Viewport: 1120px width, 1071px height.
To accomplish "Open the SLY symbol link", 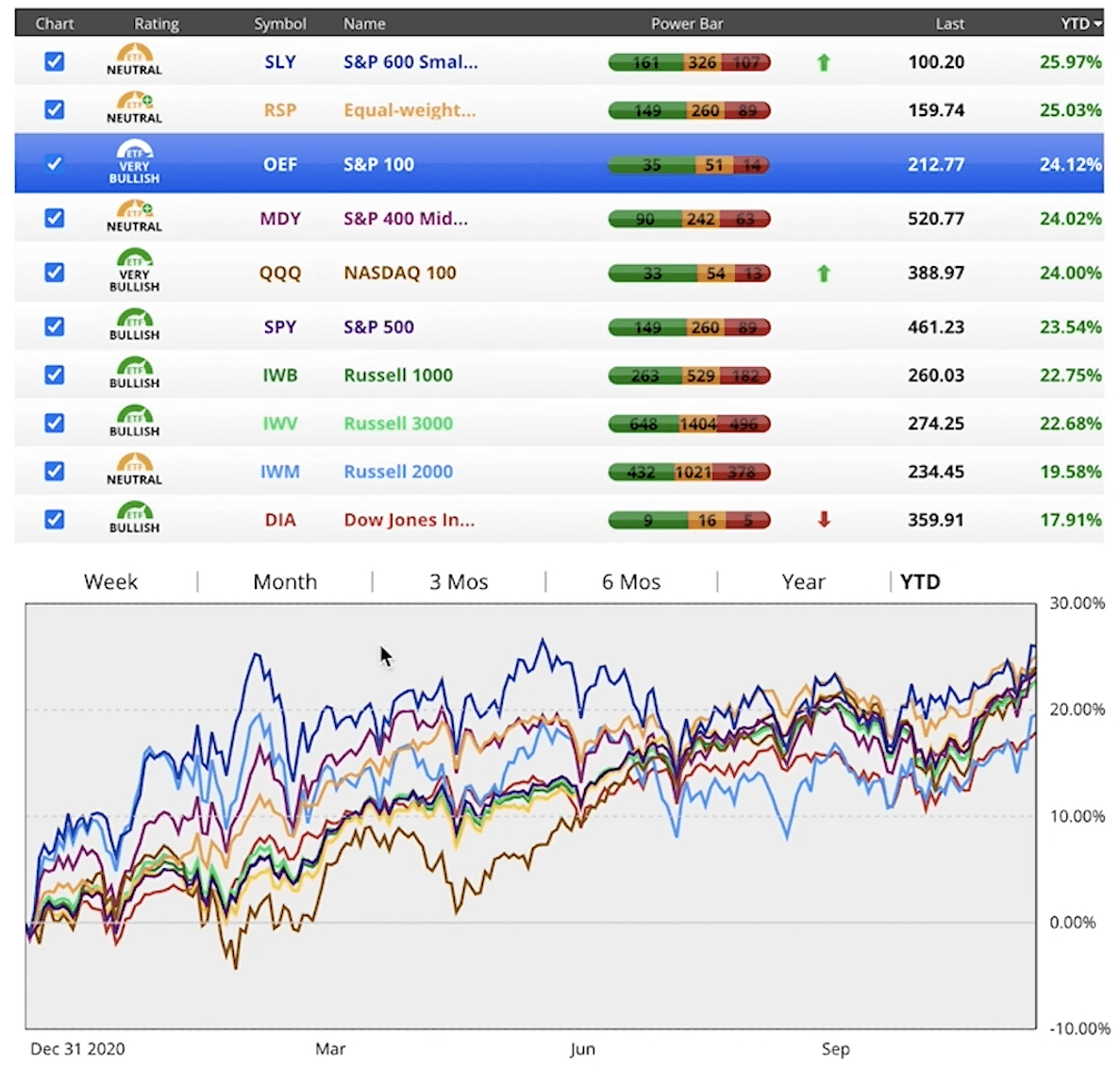I will point(280,62).
